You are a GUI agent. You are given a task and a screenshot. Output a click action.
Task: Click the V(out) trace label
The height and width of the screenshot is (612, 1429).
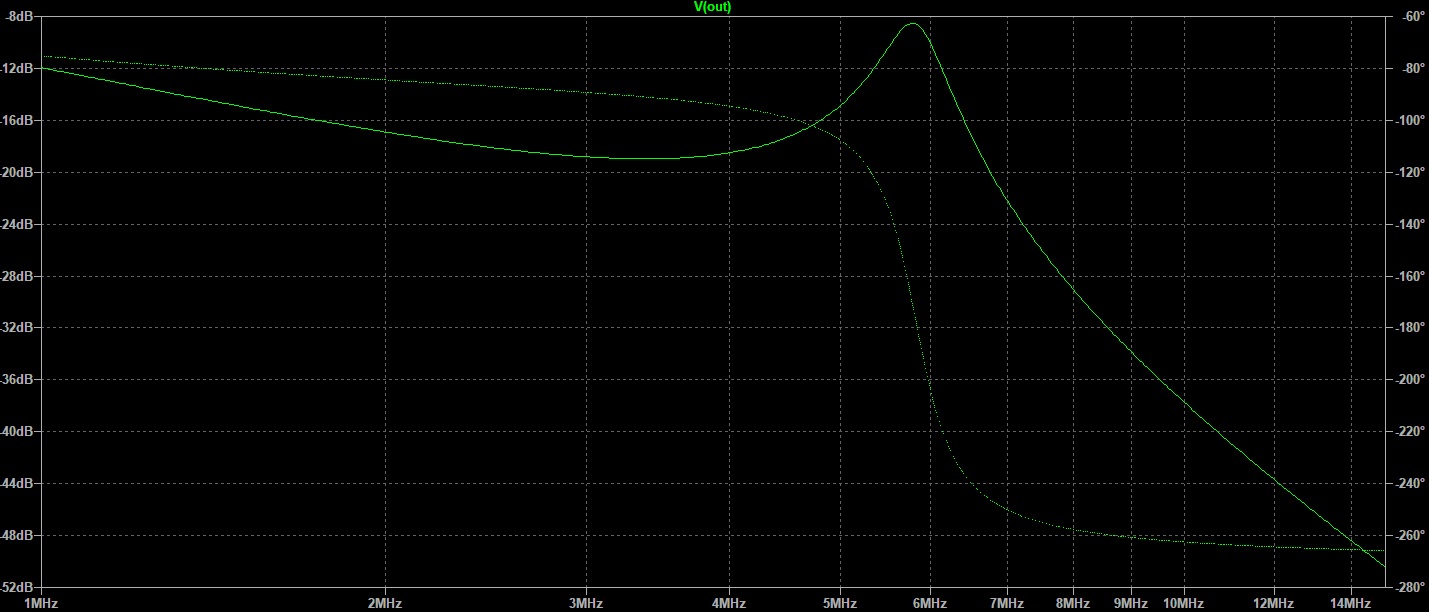pyautogui.click(x=714, y=6)
